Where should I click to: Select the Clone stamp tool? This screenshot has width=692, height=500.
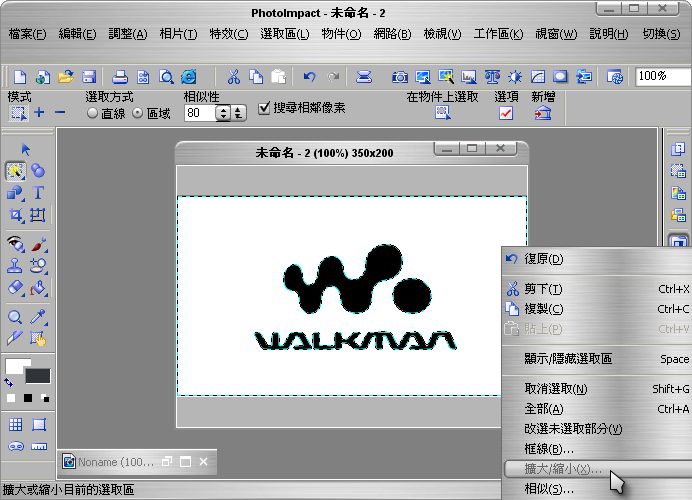point(15,266)
